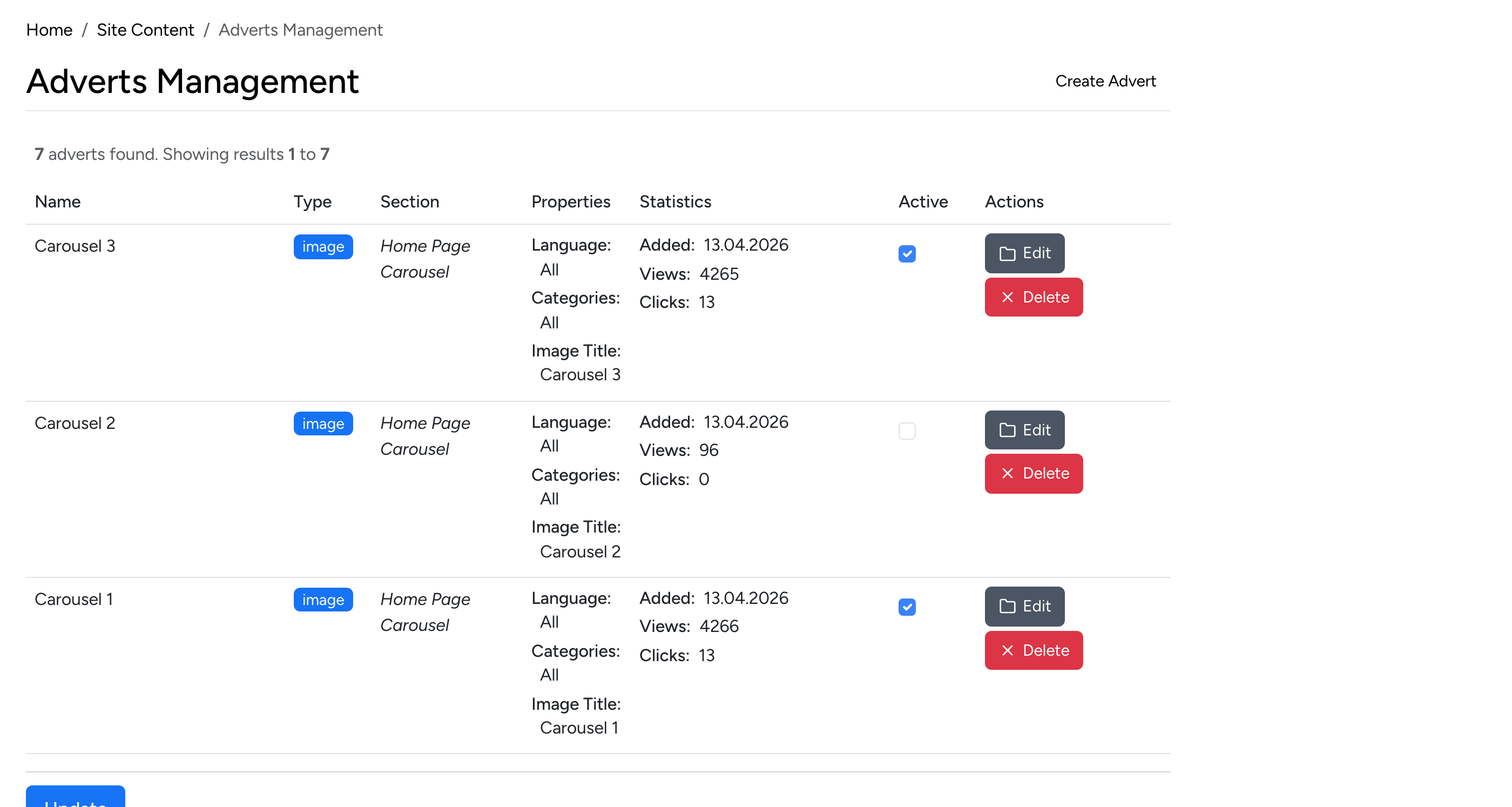Click the folder icon in Carousel 3 Edit button
Image resolution: width=1512 pixels, height=807 pixels.
pos(1007,254)
